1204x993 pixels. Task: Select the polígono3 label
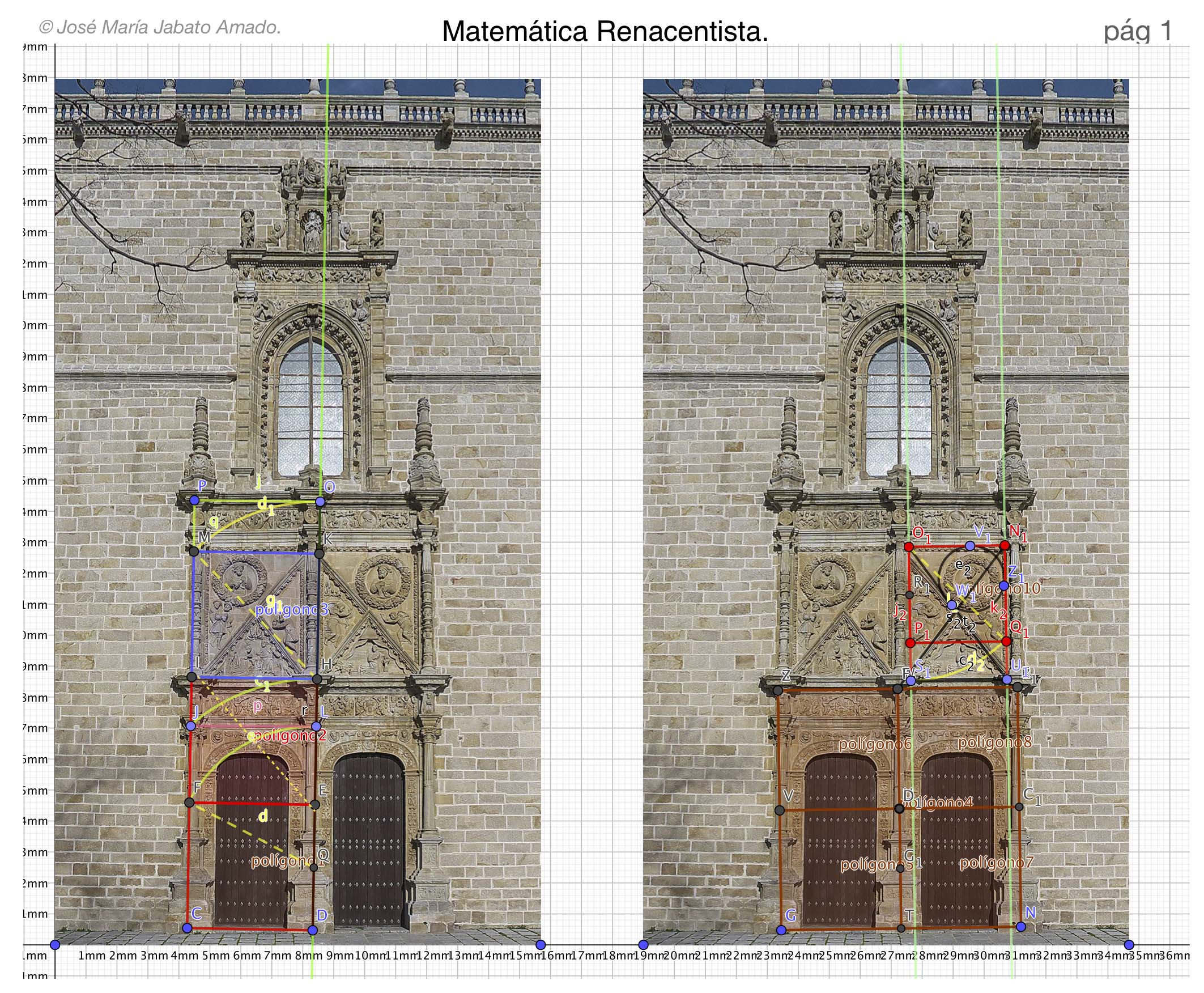point(292,610)
